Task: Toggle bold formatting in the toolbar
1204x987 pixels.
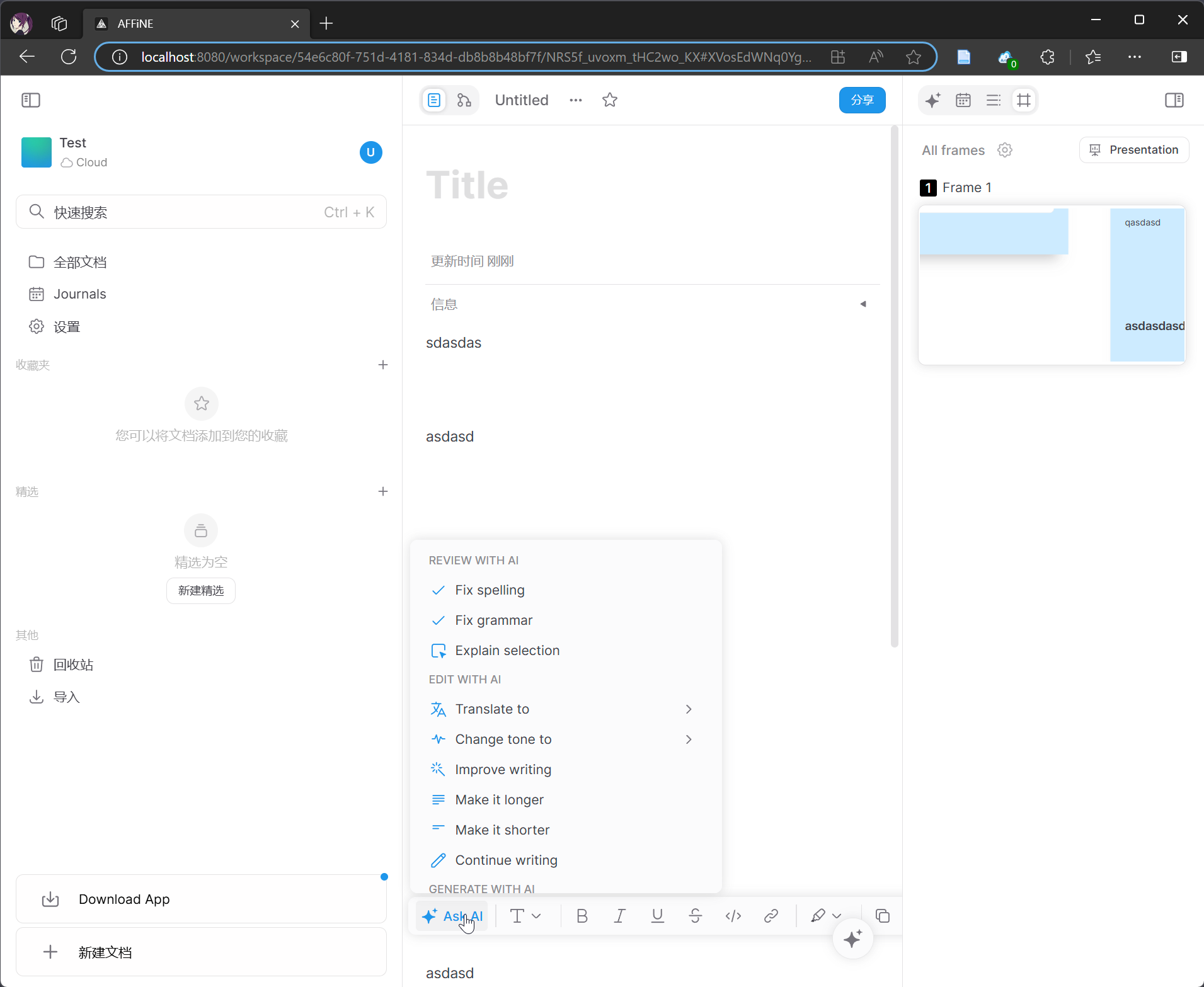Action: coord(582,916)
